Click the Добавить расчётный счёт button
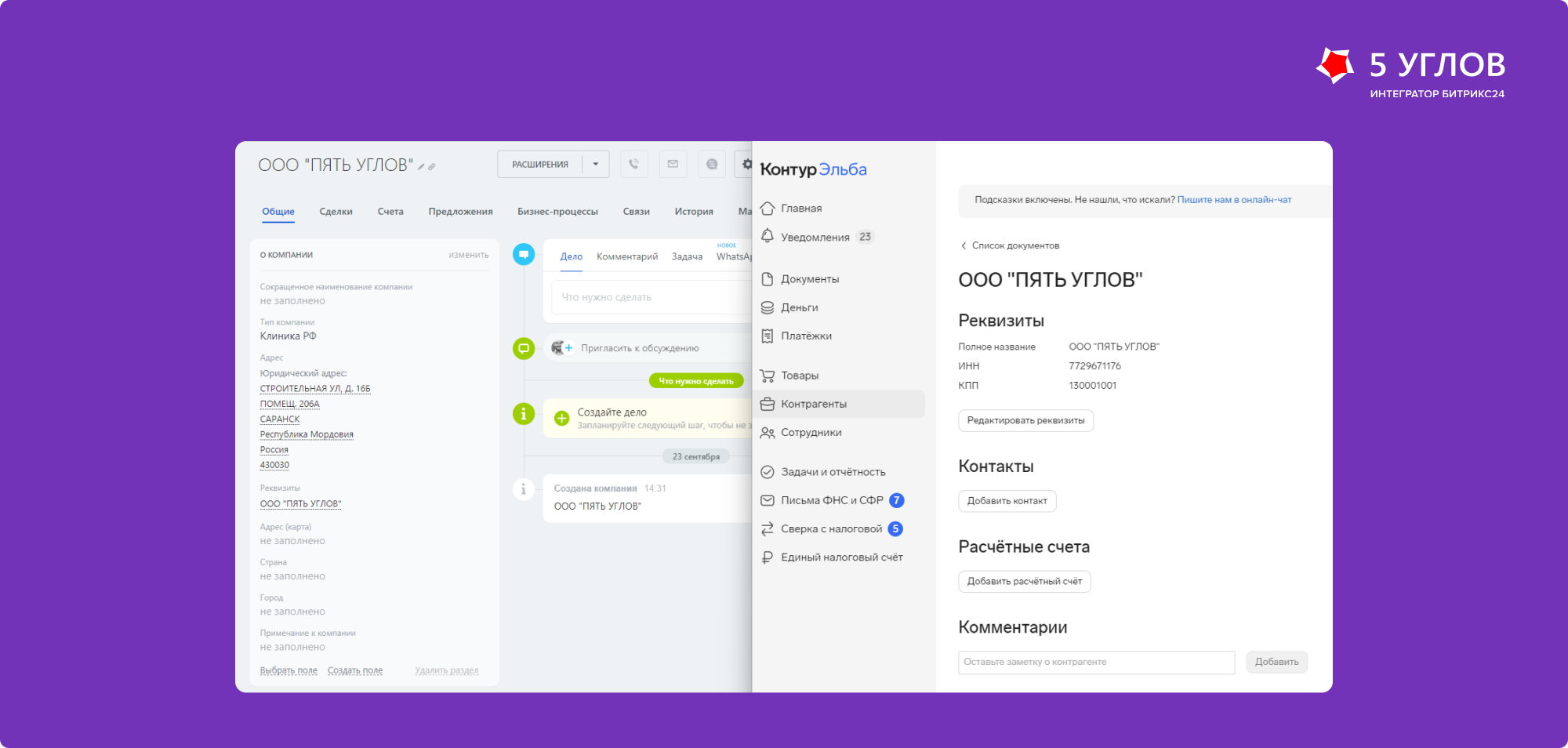 click(x=1024, y=582)
